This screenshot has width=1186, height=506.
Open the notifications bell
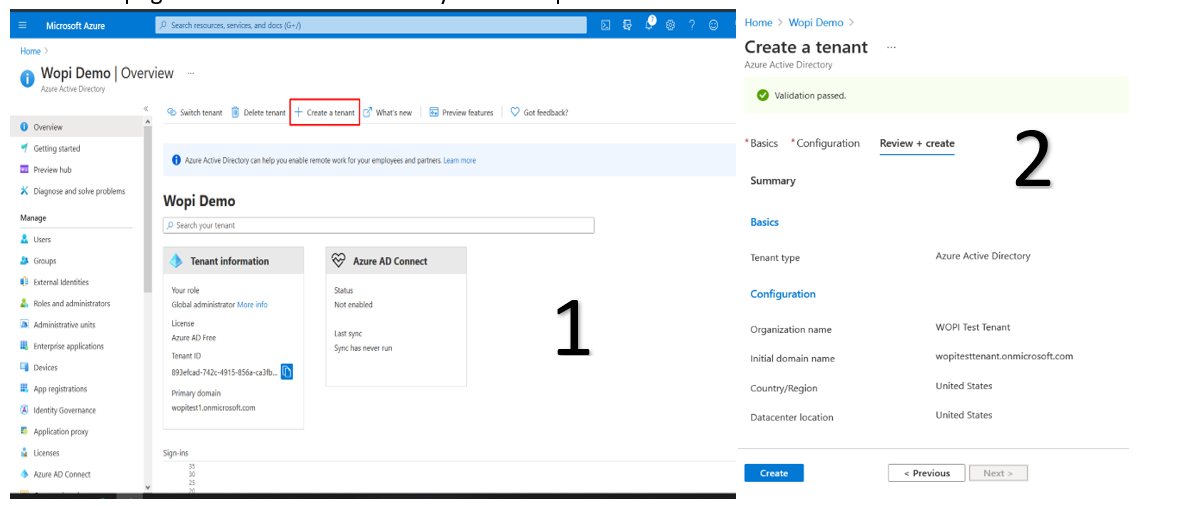(649, 25)
